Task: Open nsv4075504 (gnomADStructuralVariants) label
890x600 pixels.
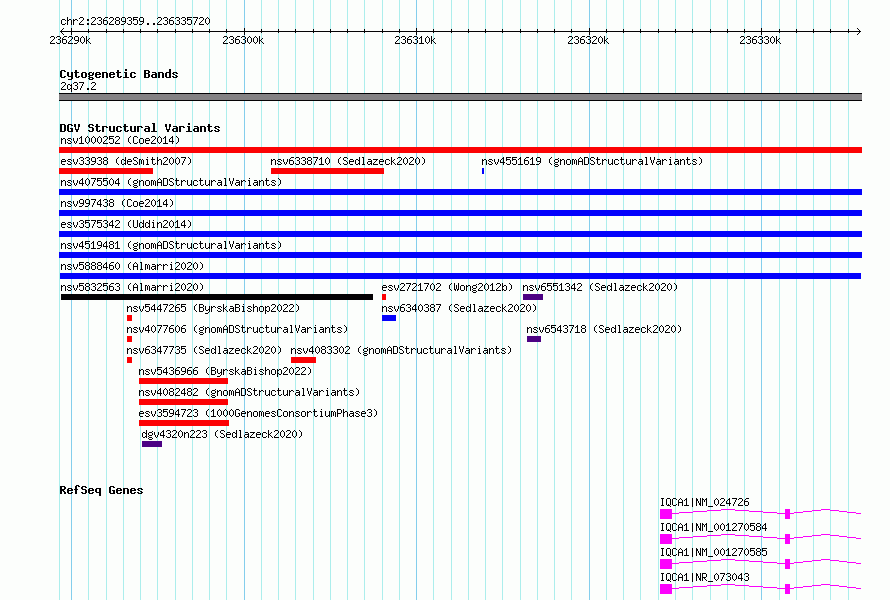Action: click(171, 182)
